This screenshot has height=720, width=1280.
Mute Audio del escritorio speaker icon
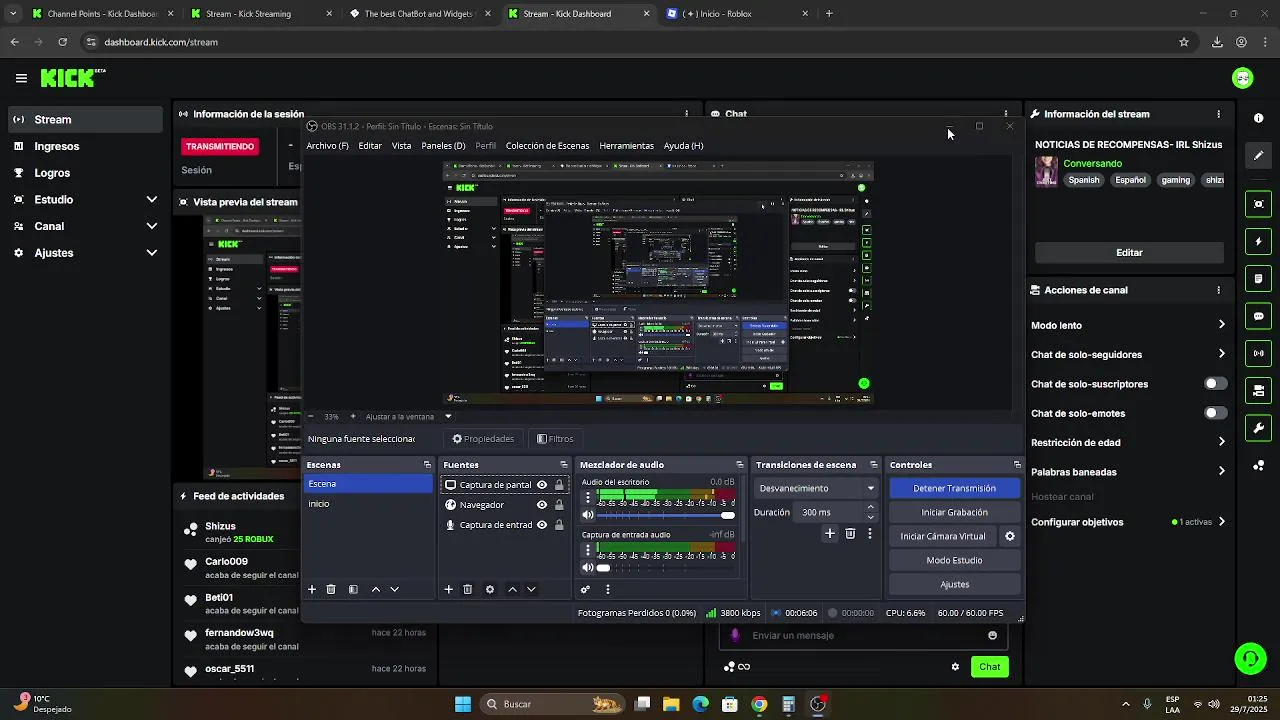588,515
